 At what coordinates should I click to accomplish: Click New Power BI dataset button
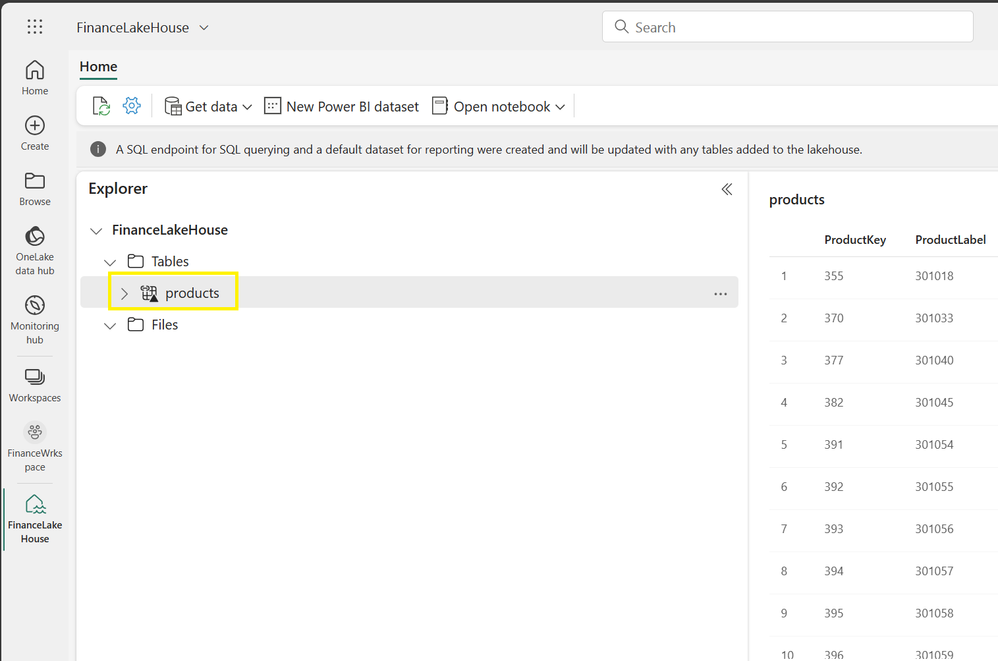click(x=341, y=106)
